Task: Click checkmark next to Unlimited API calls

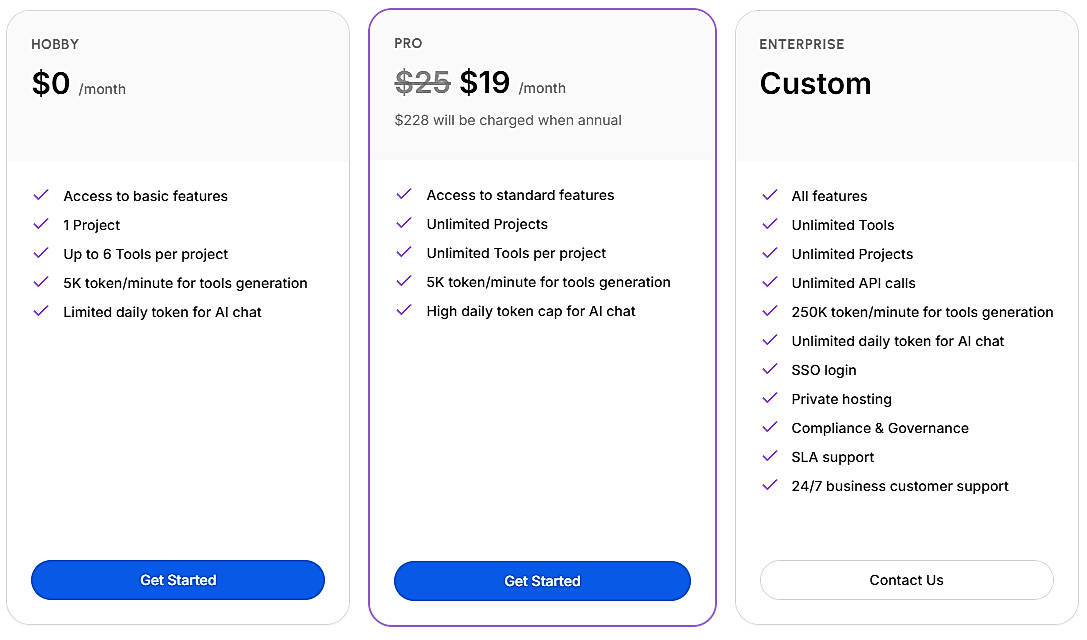Action: (x=769, y=282)
